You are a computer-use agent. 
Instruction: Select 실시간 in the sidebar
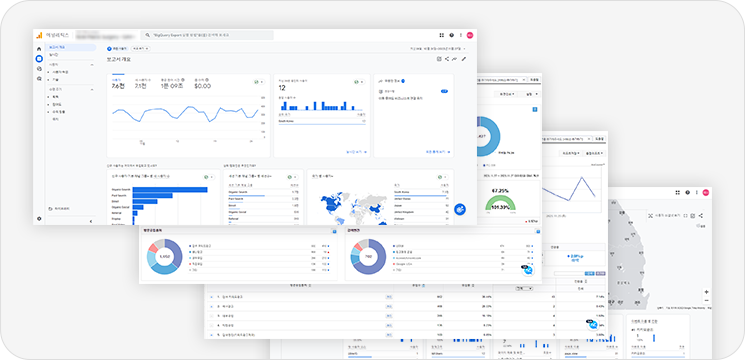point(53,55)
